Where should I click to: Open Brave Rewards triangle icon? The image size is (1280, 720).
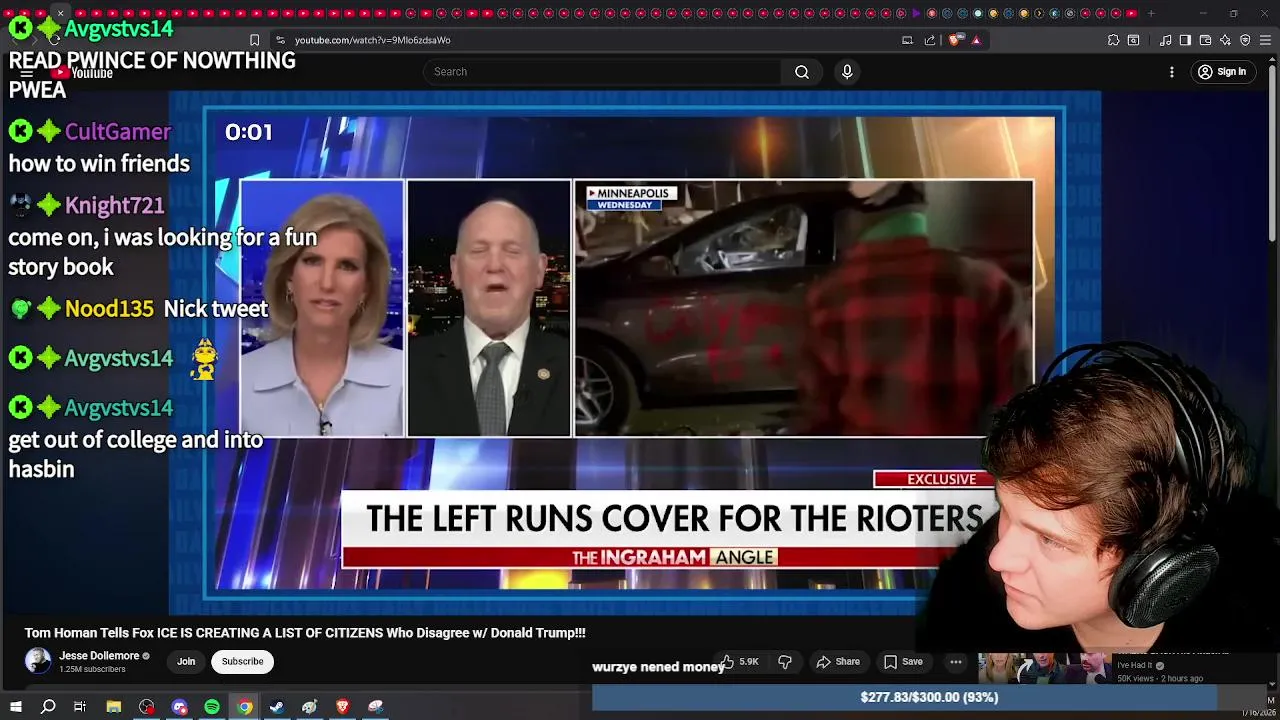pyautogui.click(x=976, y=40)
